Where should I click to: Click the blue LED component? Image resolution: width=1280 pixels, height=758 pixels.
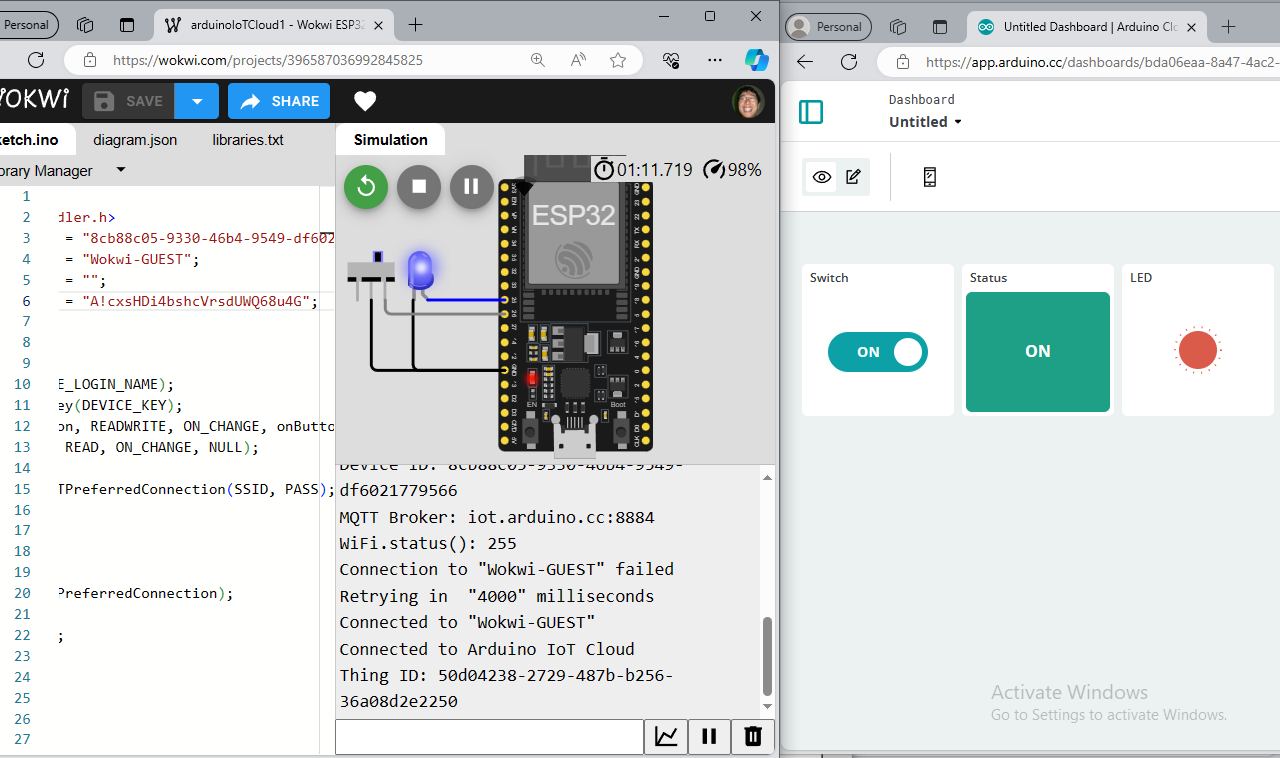(421, 270)
